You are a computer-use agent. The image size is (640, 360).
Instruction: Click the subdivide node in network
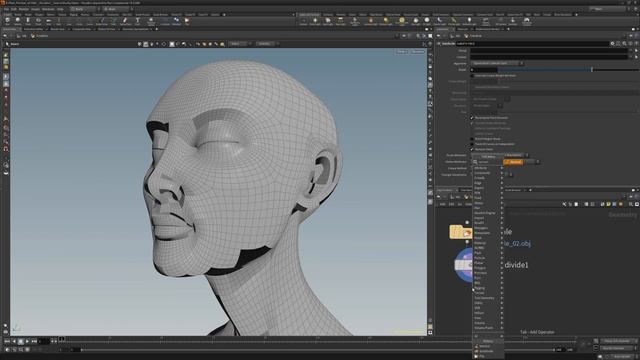tap(464, 265)
